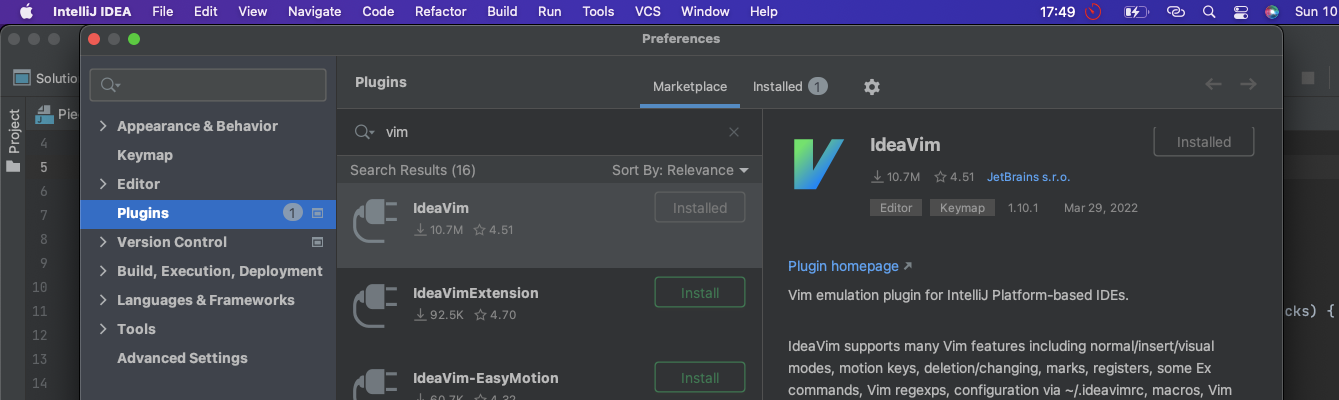Open the Refactor menu
This screenshot has height=400, width=1339.
[441, 12]
